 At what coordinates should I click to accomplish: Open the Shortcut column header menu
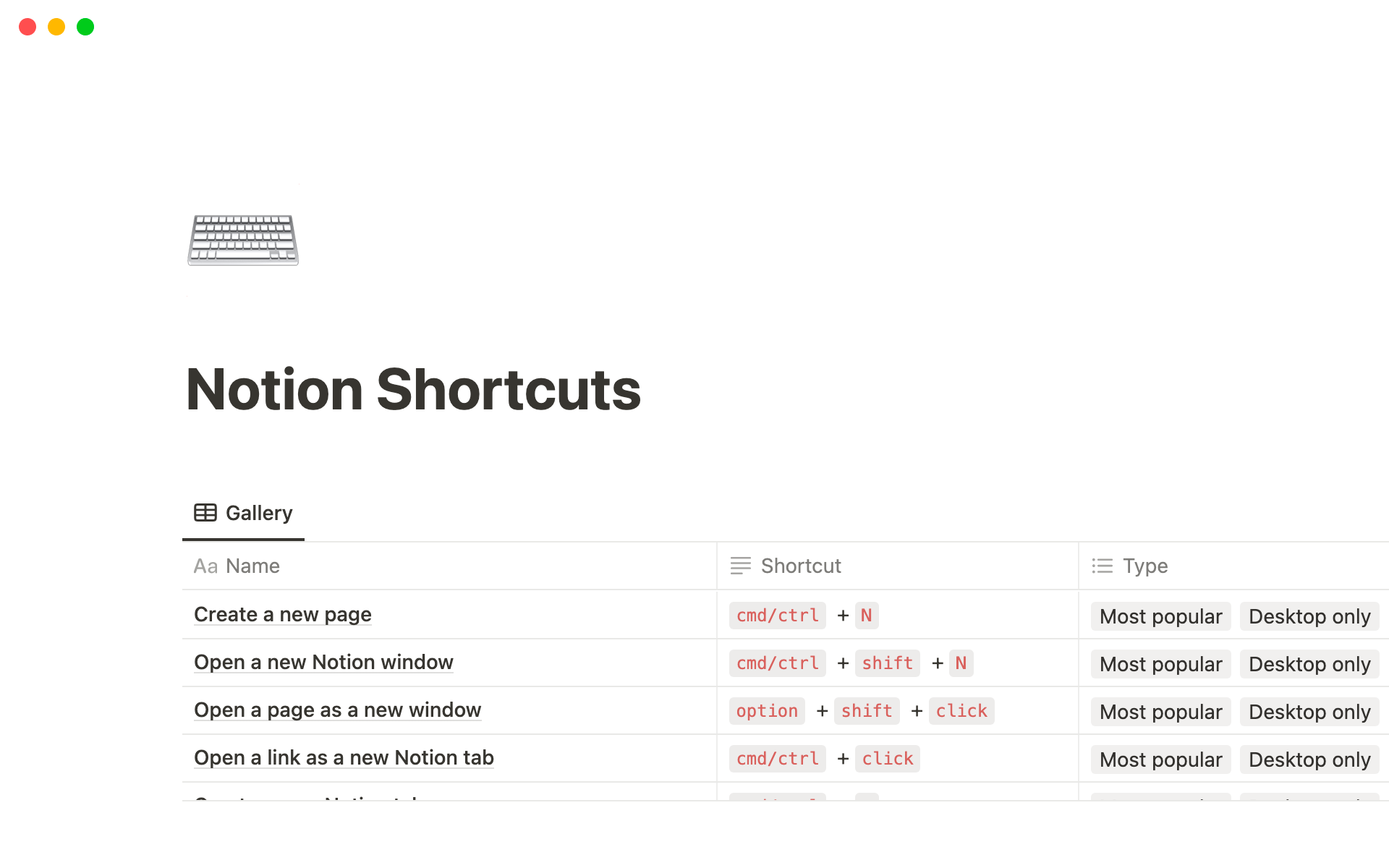point(801,566)
